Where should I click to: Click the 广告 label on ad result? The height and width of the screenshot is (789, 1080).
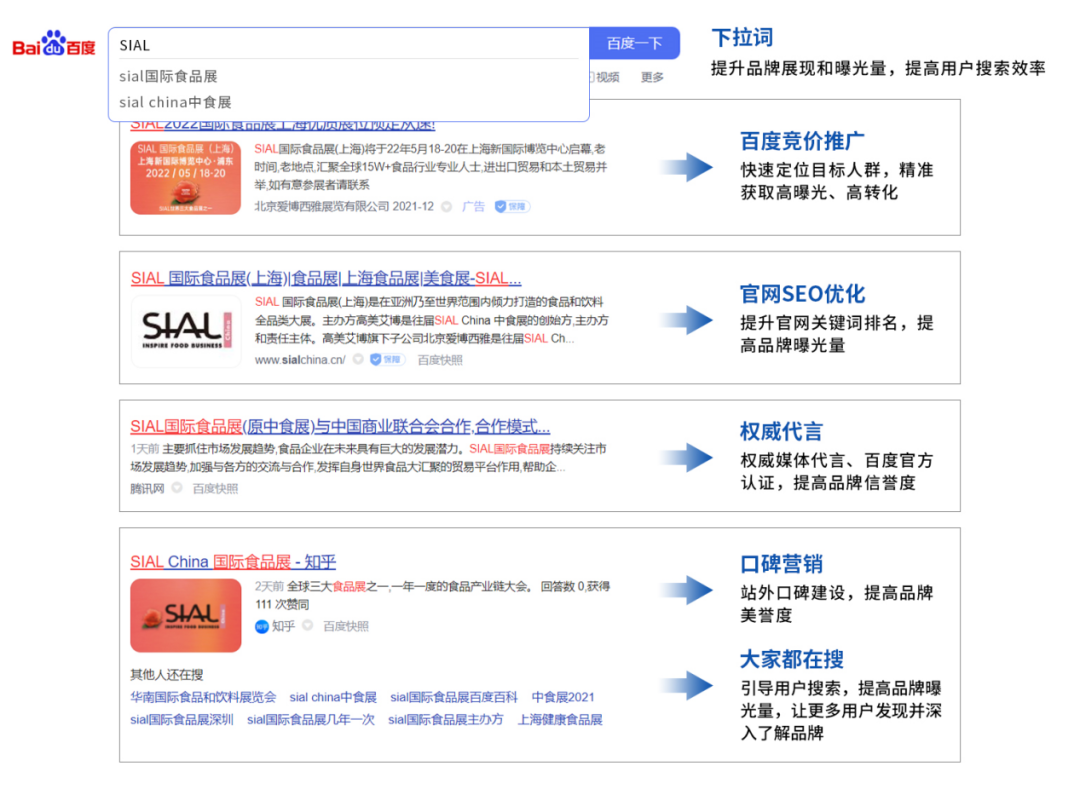pyautogui.click(x=473, y=206)
